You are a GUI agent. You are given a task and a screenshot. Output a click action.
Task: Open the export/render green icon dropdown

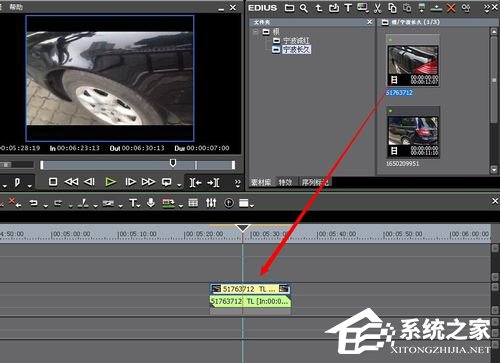(181, 206)
